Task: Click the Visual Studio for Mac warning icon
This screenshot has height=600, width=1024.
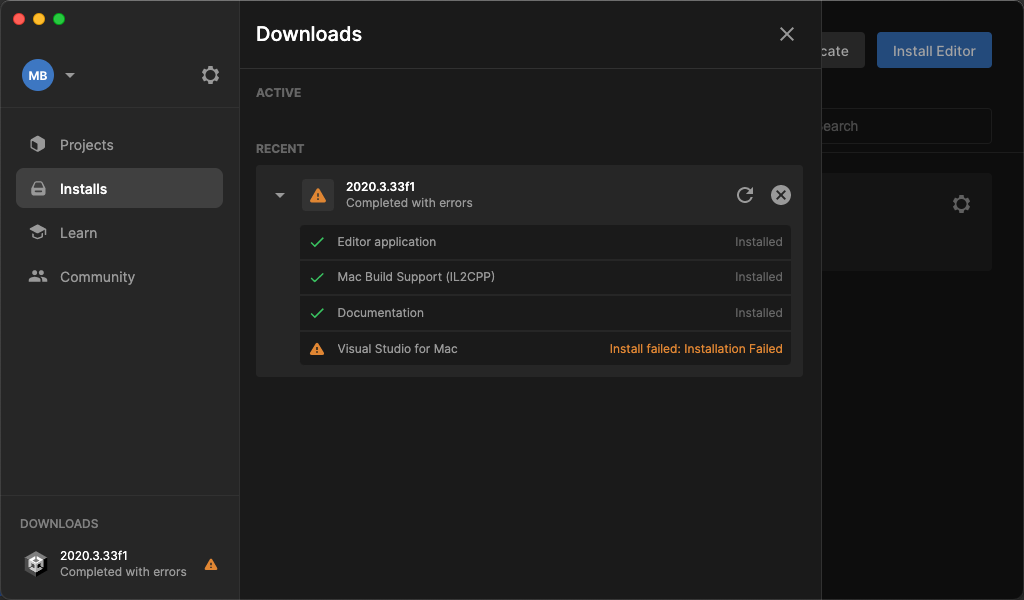Action: pyautogui.click(x=317, y=349)
